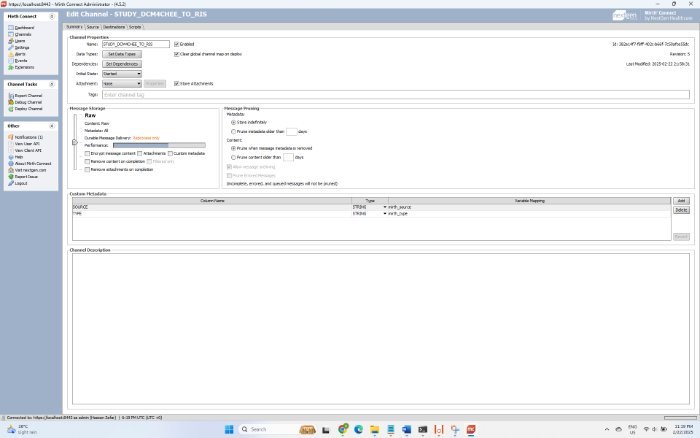Click Deploy Channel task
The image size is (700, 438).
pyautogui.click(x=27, y=110)
